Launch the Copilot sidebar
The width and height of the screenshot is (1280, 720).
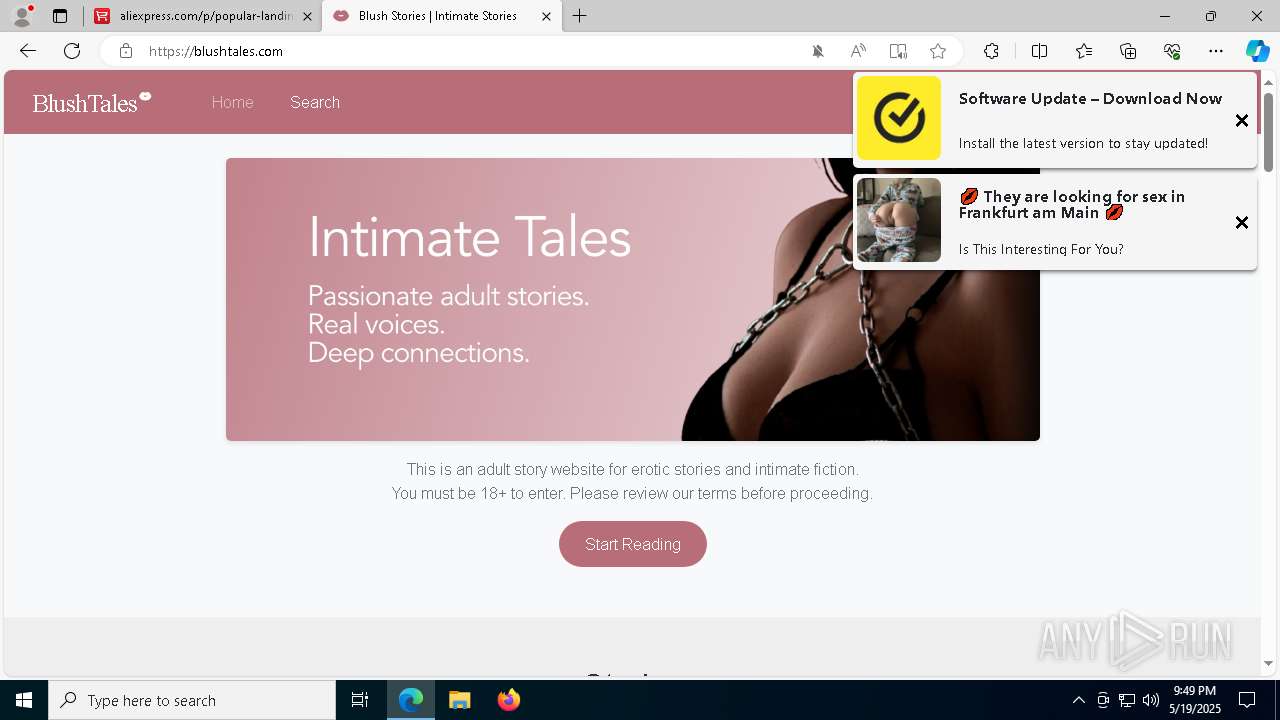(1257, 51)
